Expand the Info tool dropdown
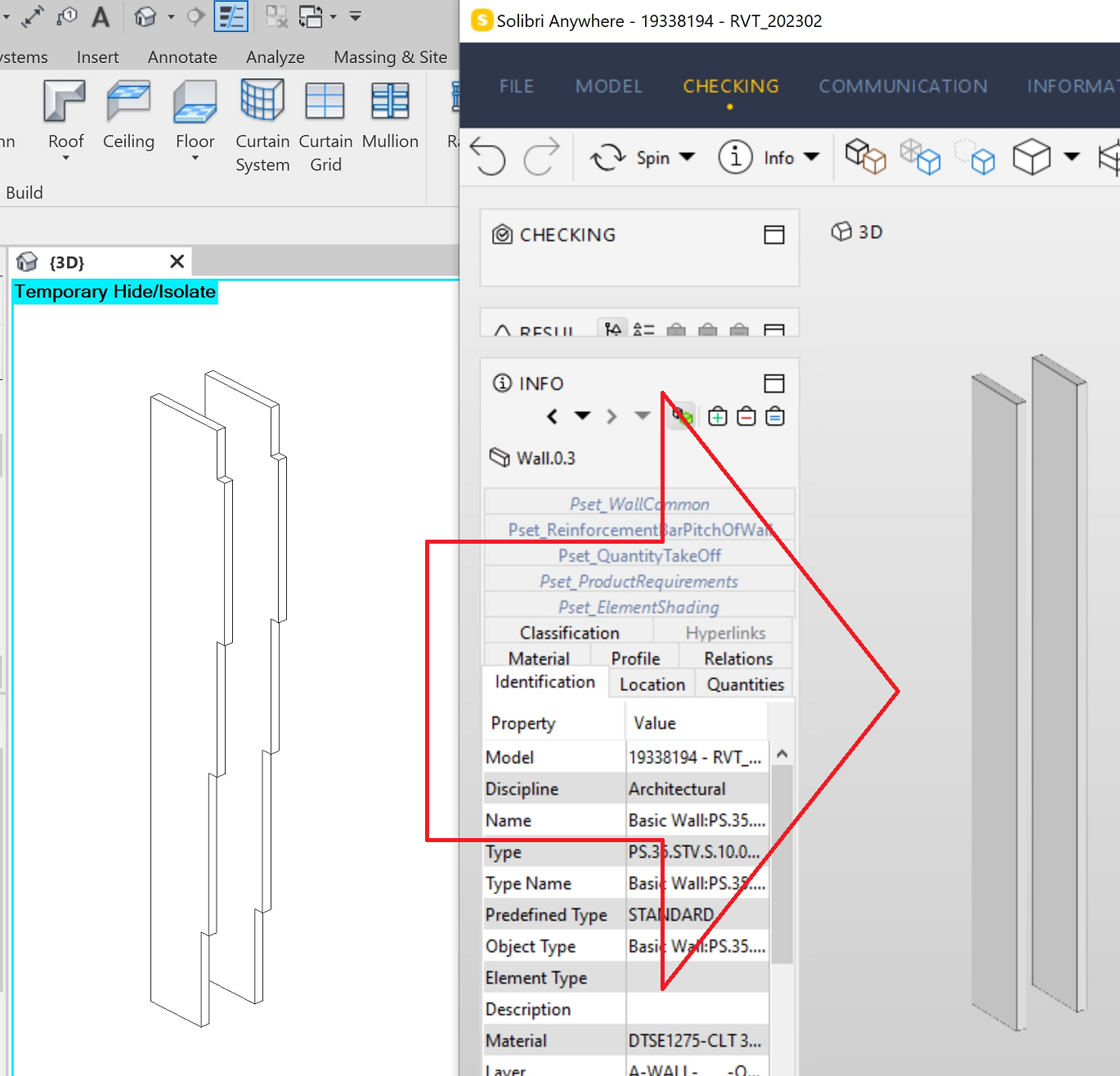1120x1076 pixels. (810, 157)
